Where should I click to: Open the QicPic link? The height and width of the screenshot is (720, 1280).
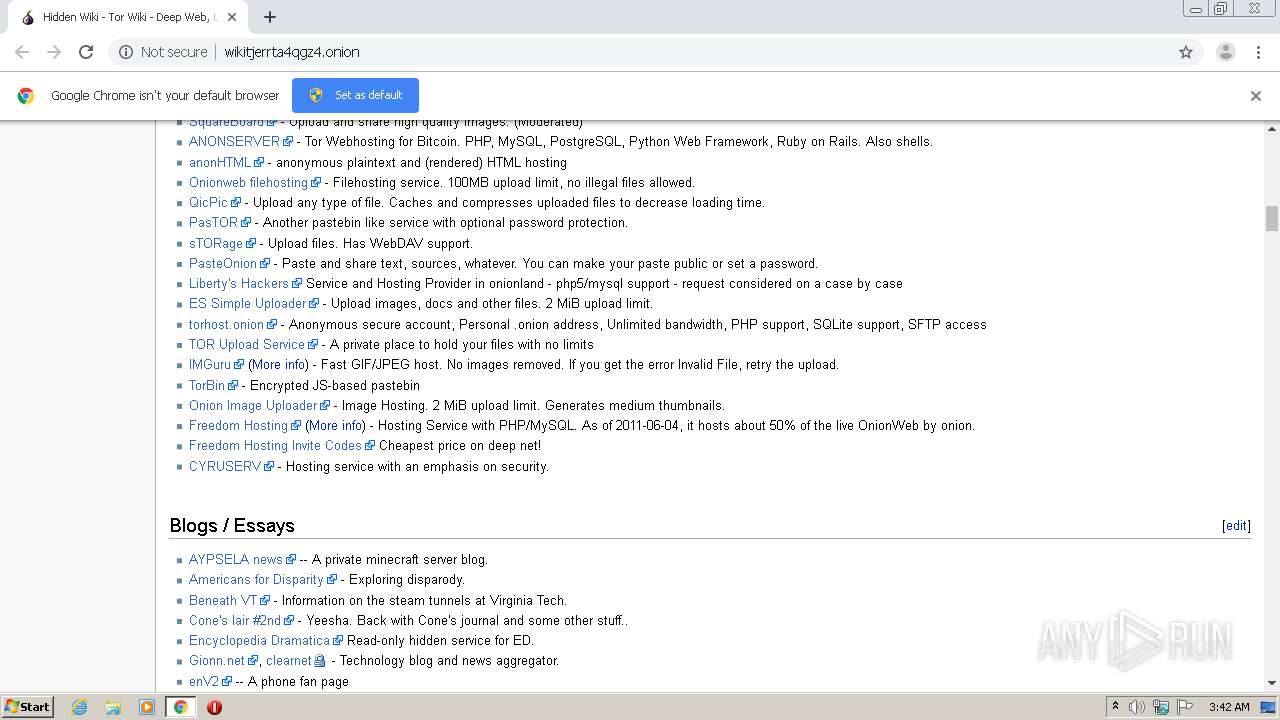208,202
